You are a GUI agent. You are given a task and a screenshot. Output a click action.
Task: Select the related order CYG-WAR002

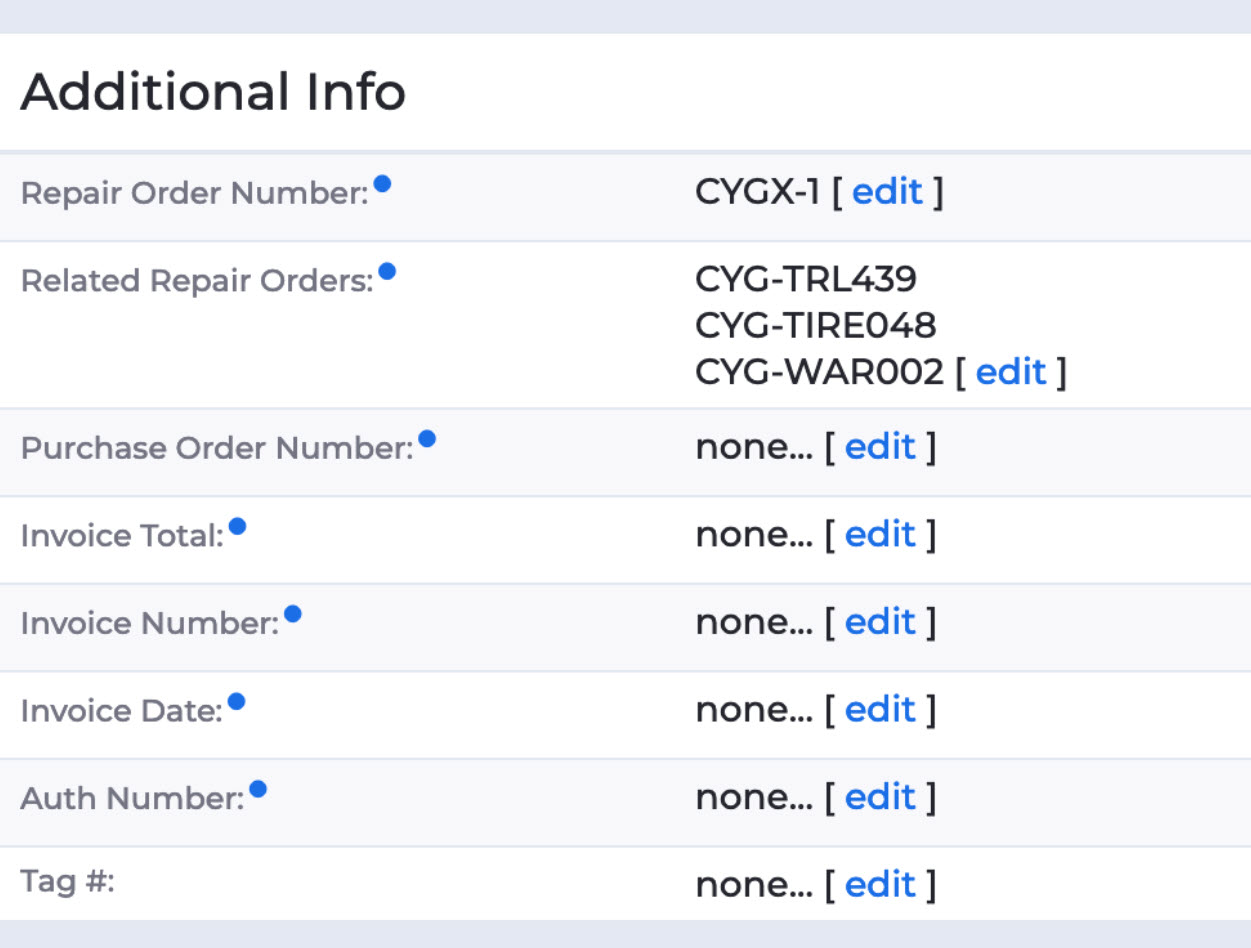click(x=819, y=372)
